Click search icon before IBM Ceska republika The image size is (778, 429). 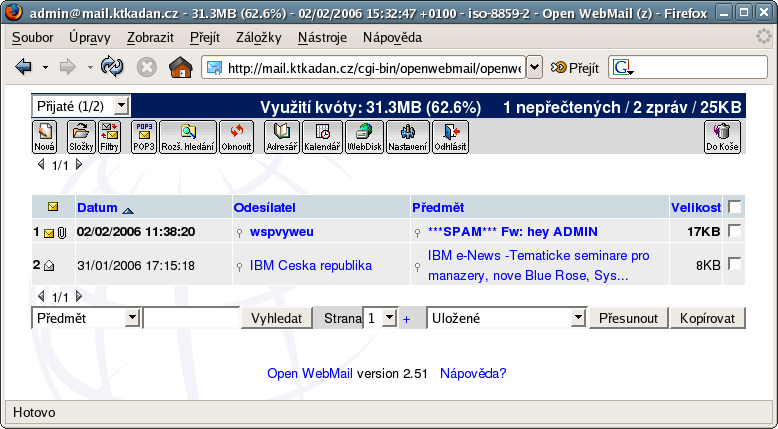click(239, 267)
